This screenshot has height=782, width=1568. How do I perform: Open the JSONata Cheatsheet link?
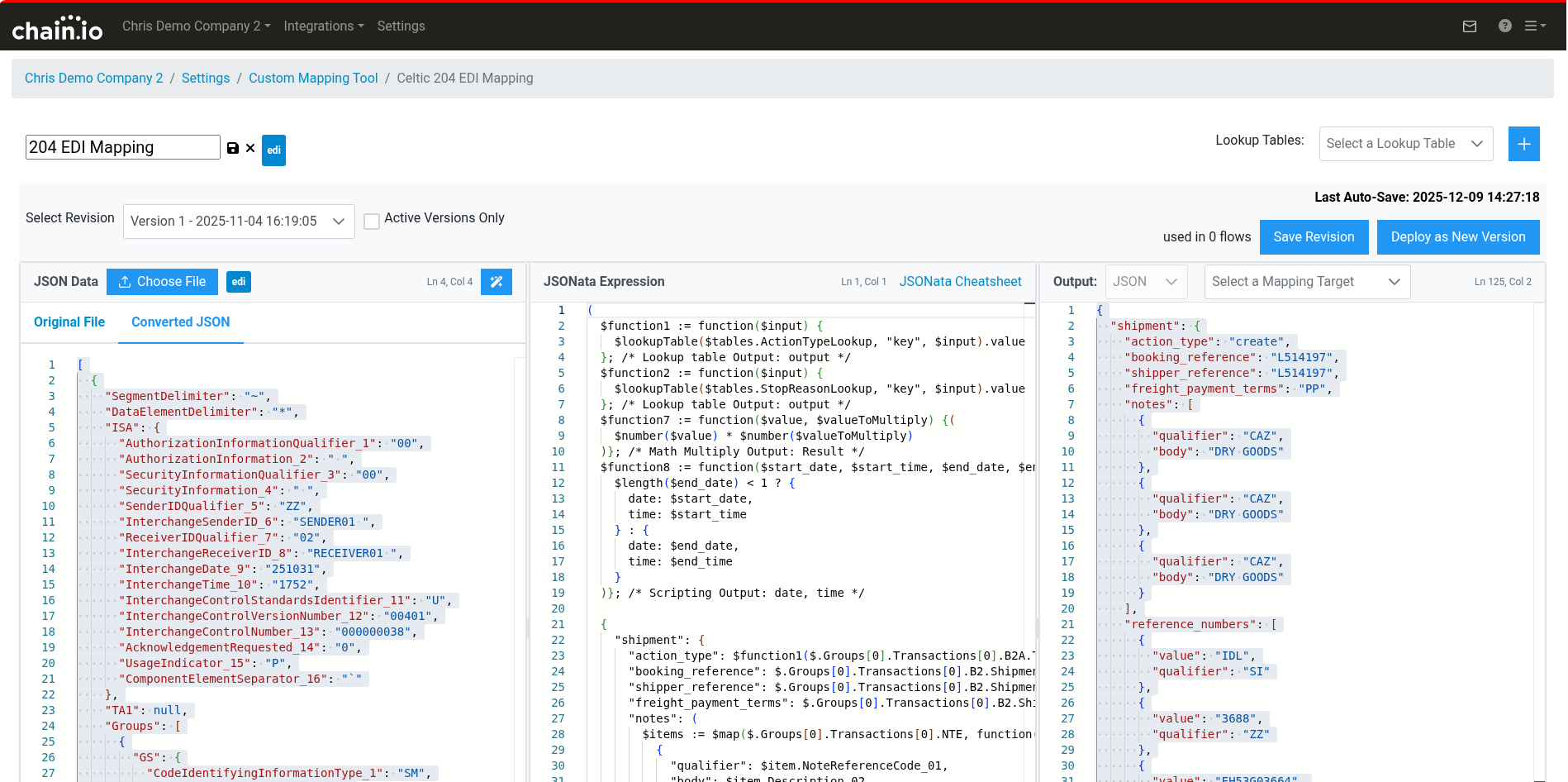pos(960,282)
